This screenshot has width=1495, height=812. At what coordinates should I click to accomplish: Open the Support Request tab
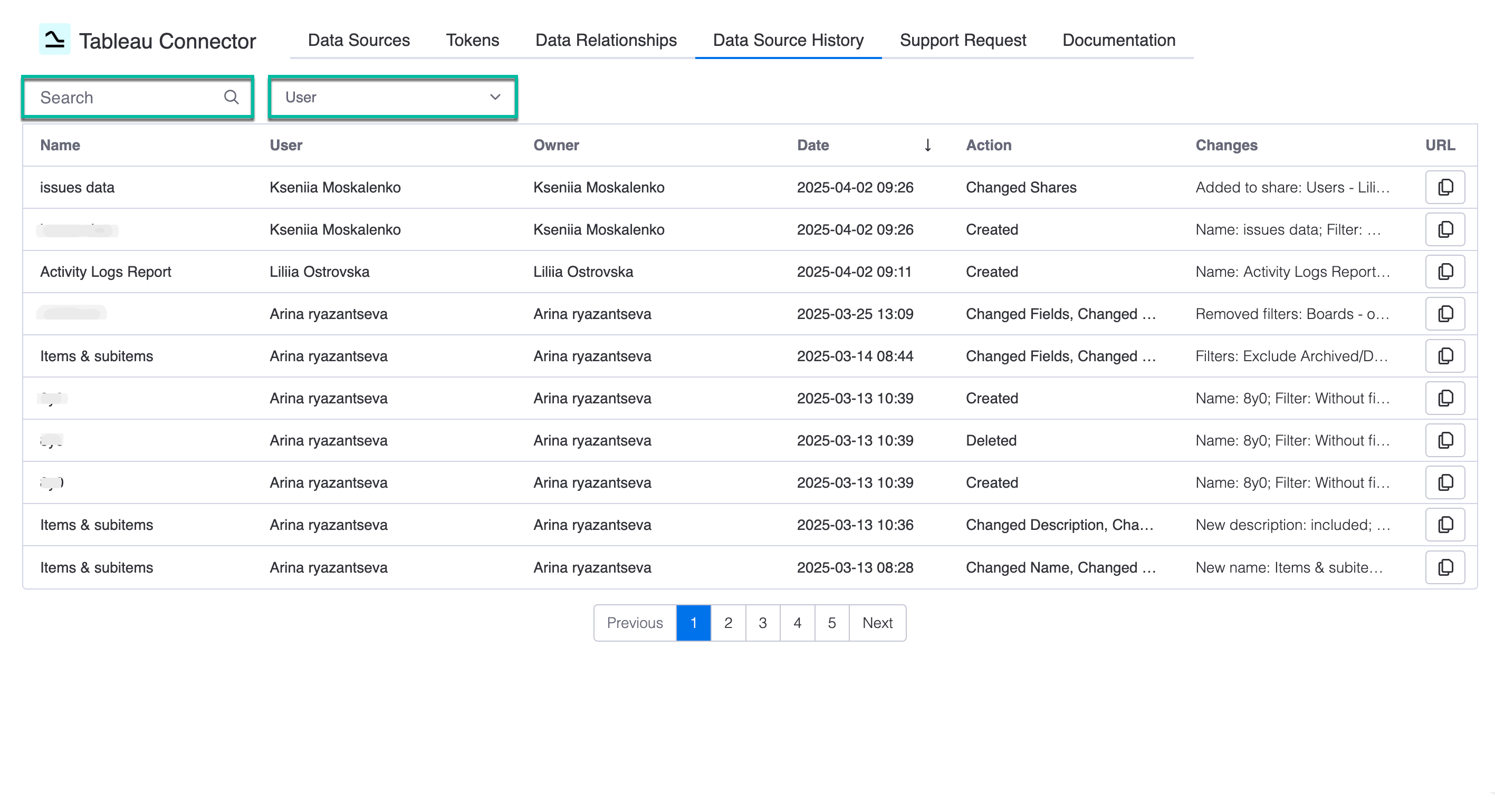coord(963,40)
